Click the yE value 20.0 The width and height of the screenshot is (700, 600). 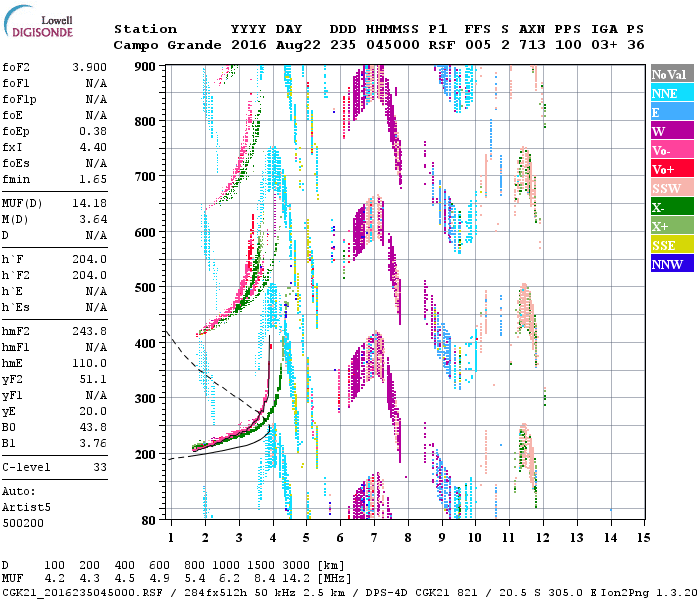[93, 411]
